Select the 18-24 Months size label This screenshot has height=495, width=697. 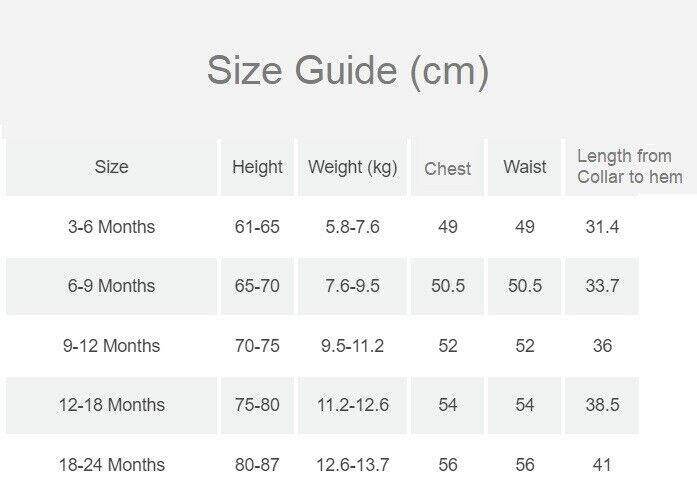(x=111, y=465)
